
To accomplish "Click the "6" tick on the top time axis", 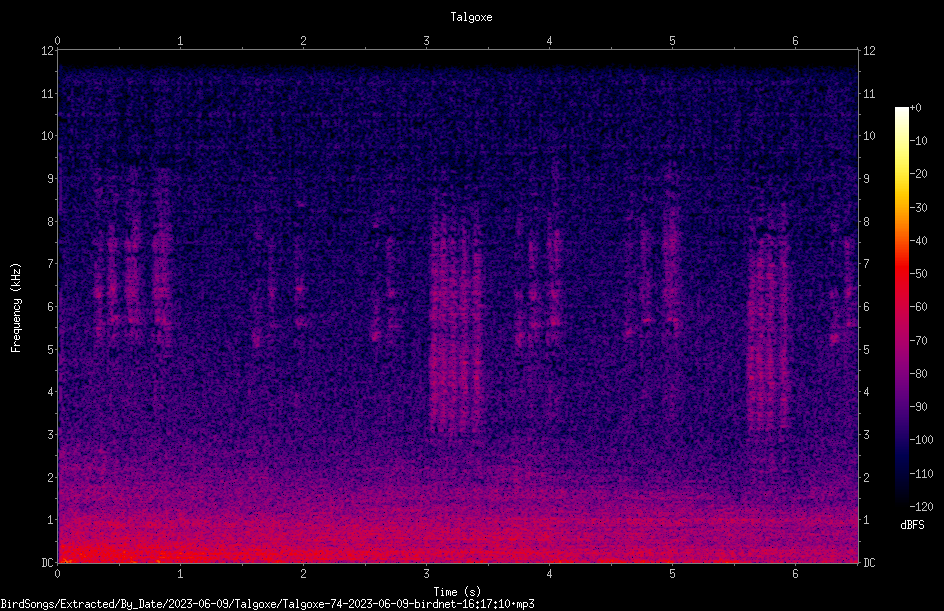I will tap(795, 41).
